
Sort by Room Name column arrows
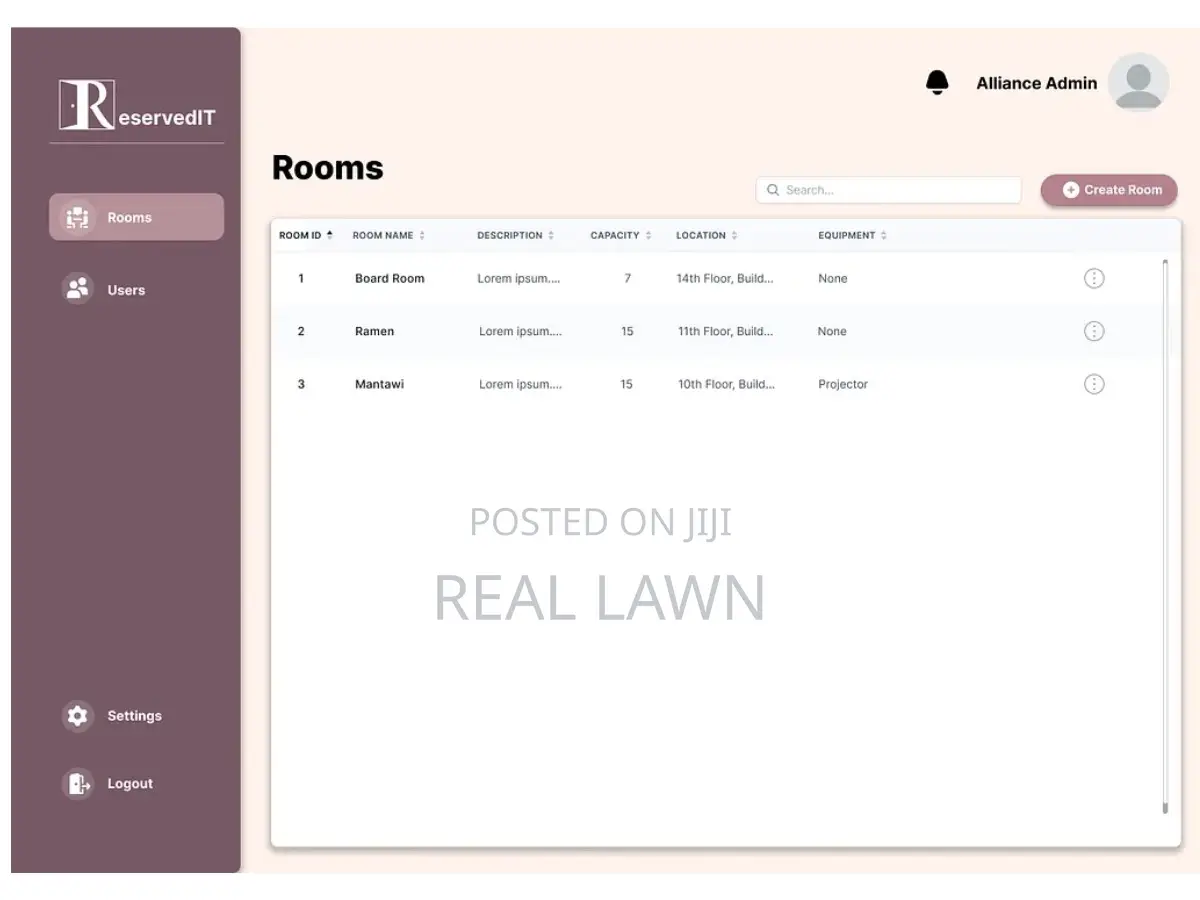tap(422, 235)
